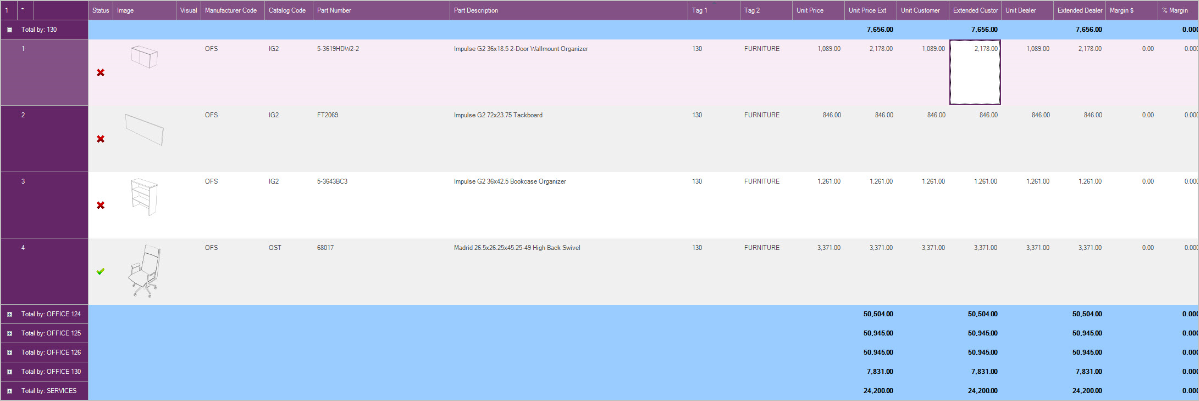
Task: Open the wallmount organizer thumbnail image
Action: 143,57
